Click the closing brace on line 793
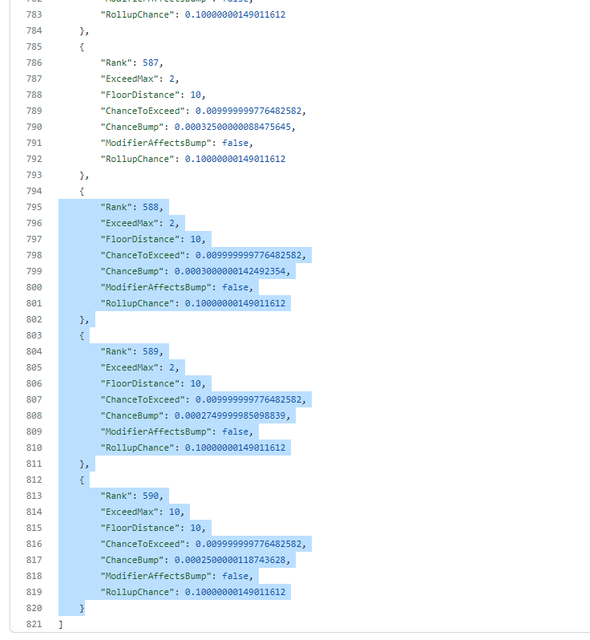This screenshot has height=640, width=590. pos(84,175)
